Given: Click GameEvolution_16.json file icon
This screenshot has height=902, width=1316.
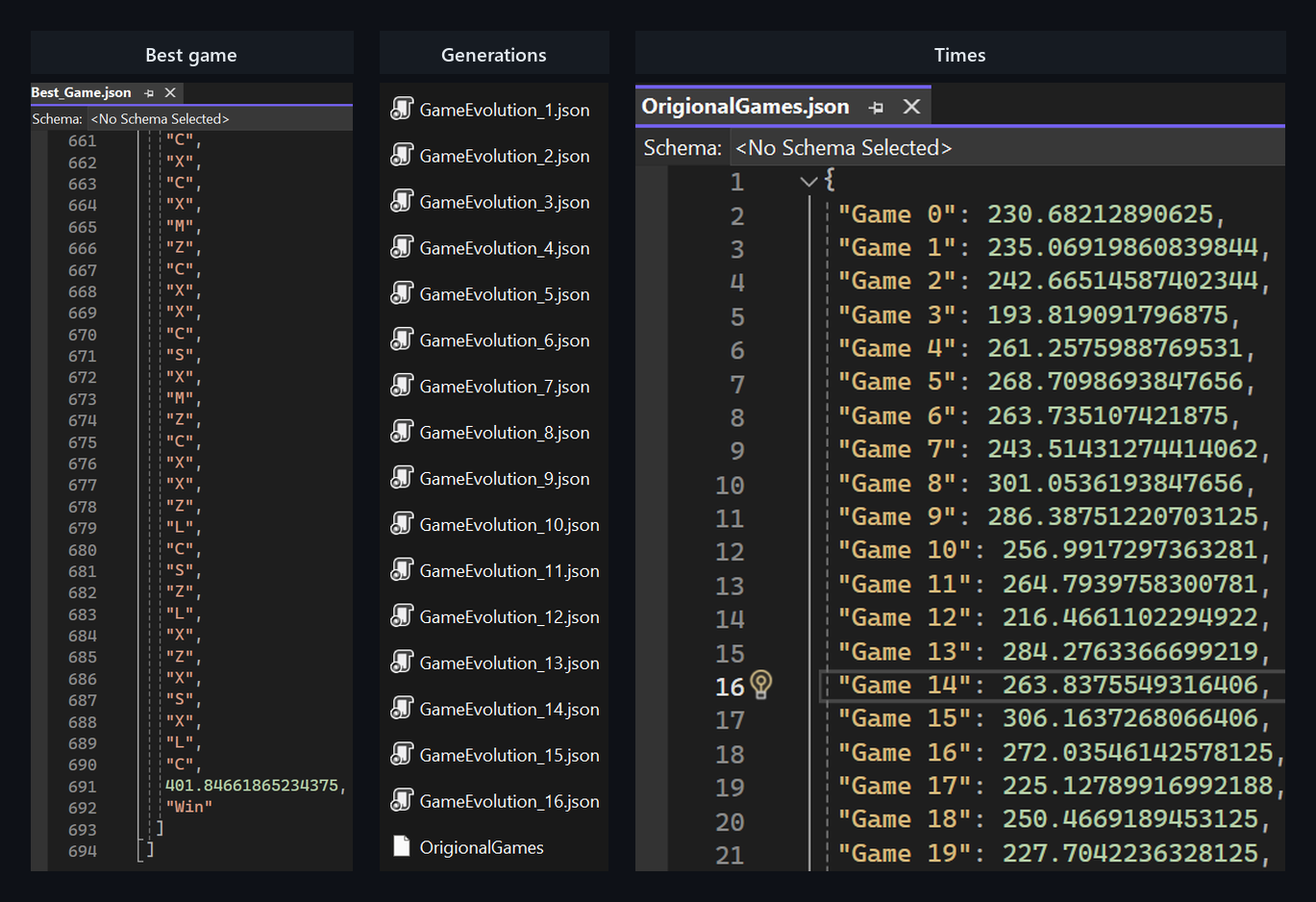Looking at the screenshot, I should point(402,801).
